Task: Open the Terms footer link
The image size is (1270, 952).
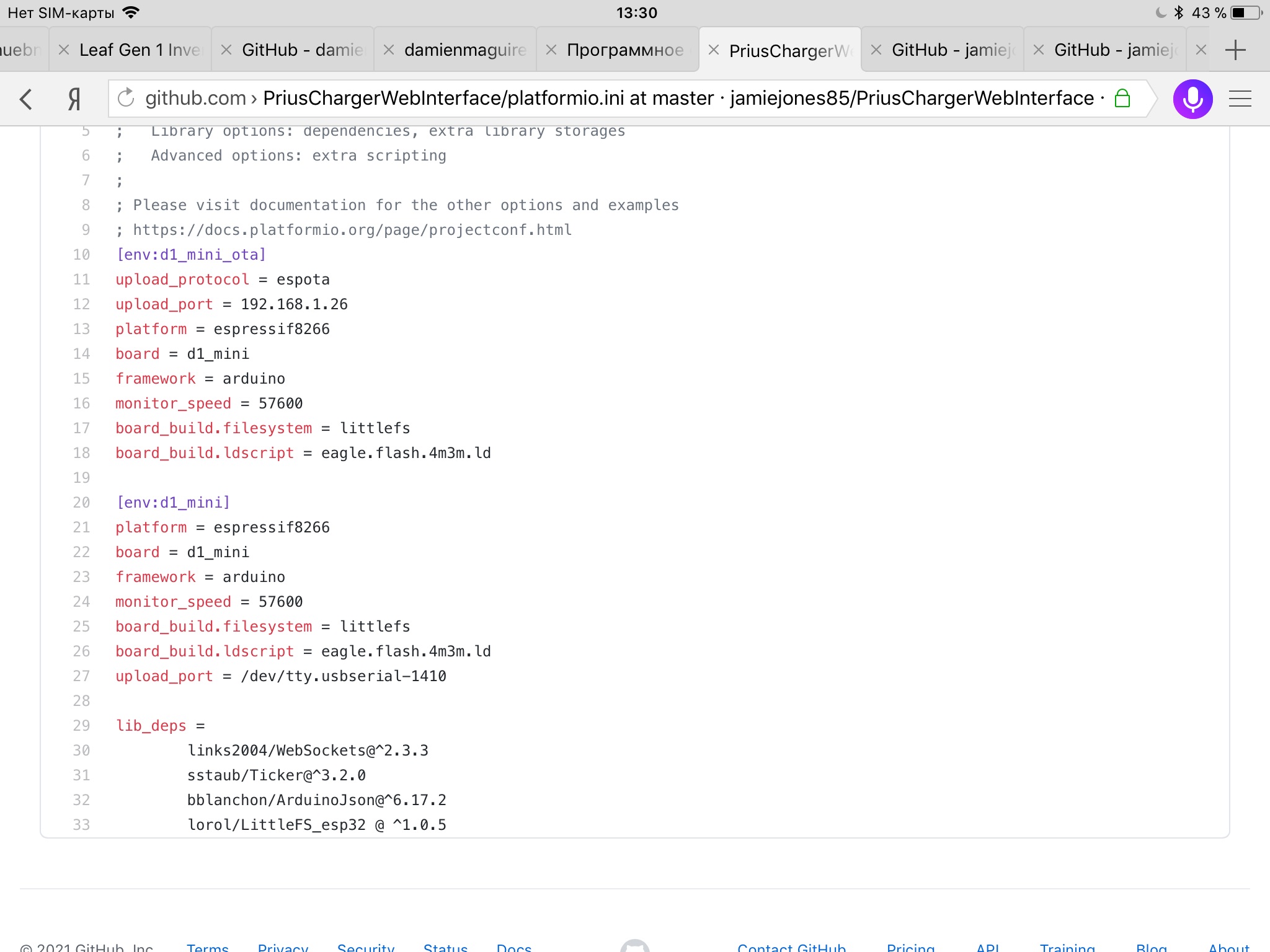Action: (208, 947)
